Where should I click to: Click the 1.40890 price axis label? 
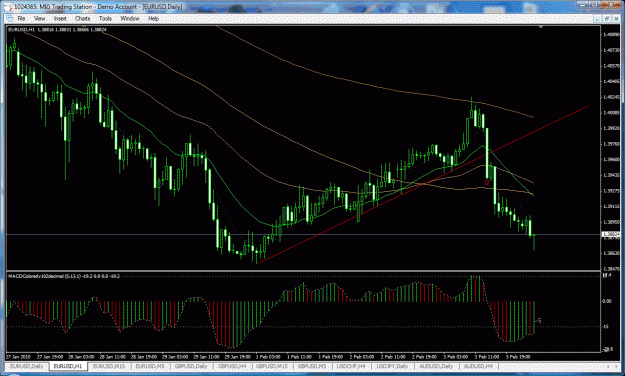[611, 35]
